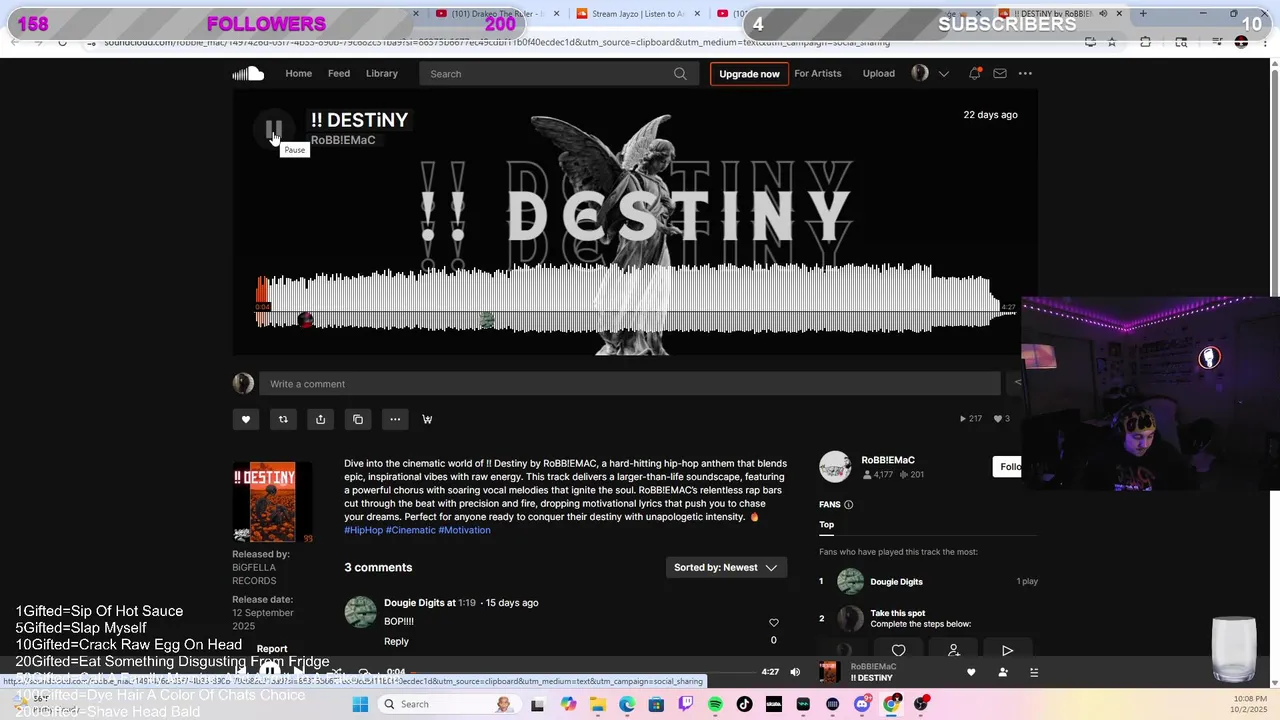Click the red commenter avatar on waveform

pos(305,320)
